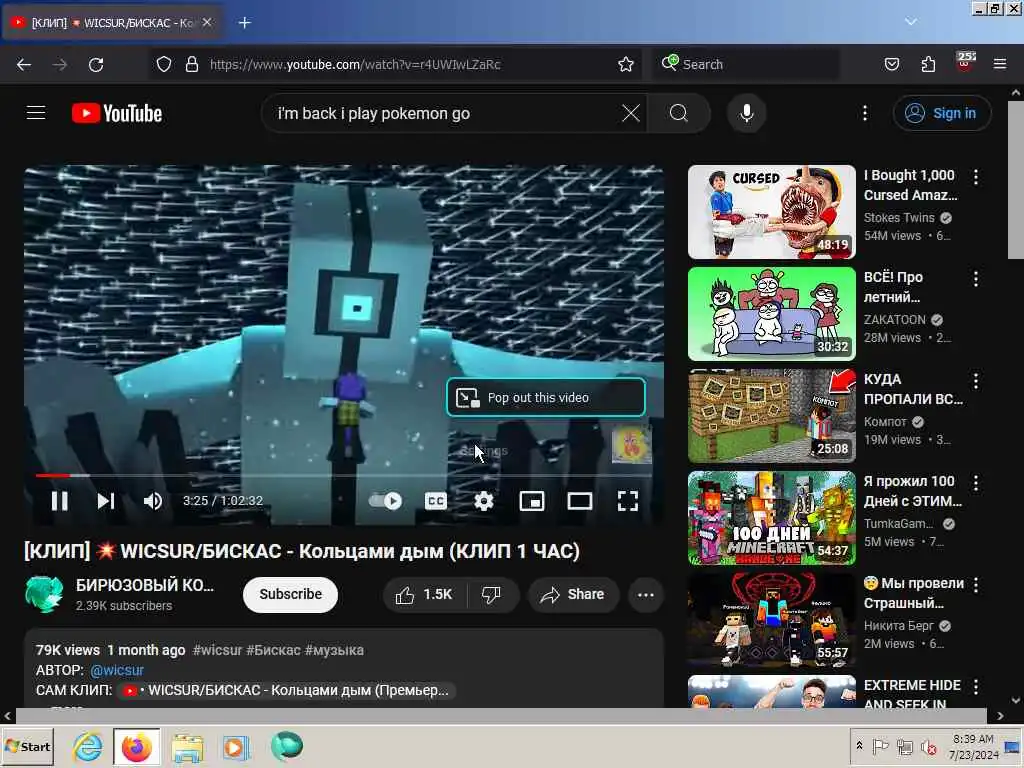Open Firefox extensions puzzle icon
The height and width of the screenshot is (768, 1024).
pyautogui.click(x=928, y=64)
